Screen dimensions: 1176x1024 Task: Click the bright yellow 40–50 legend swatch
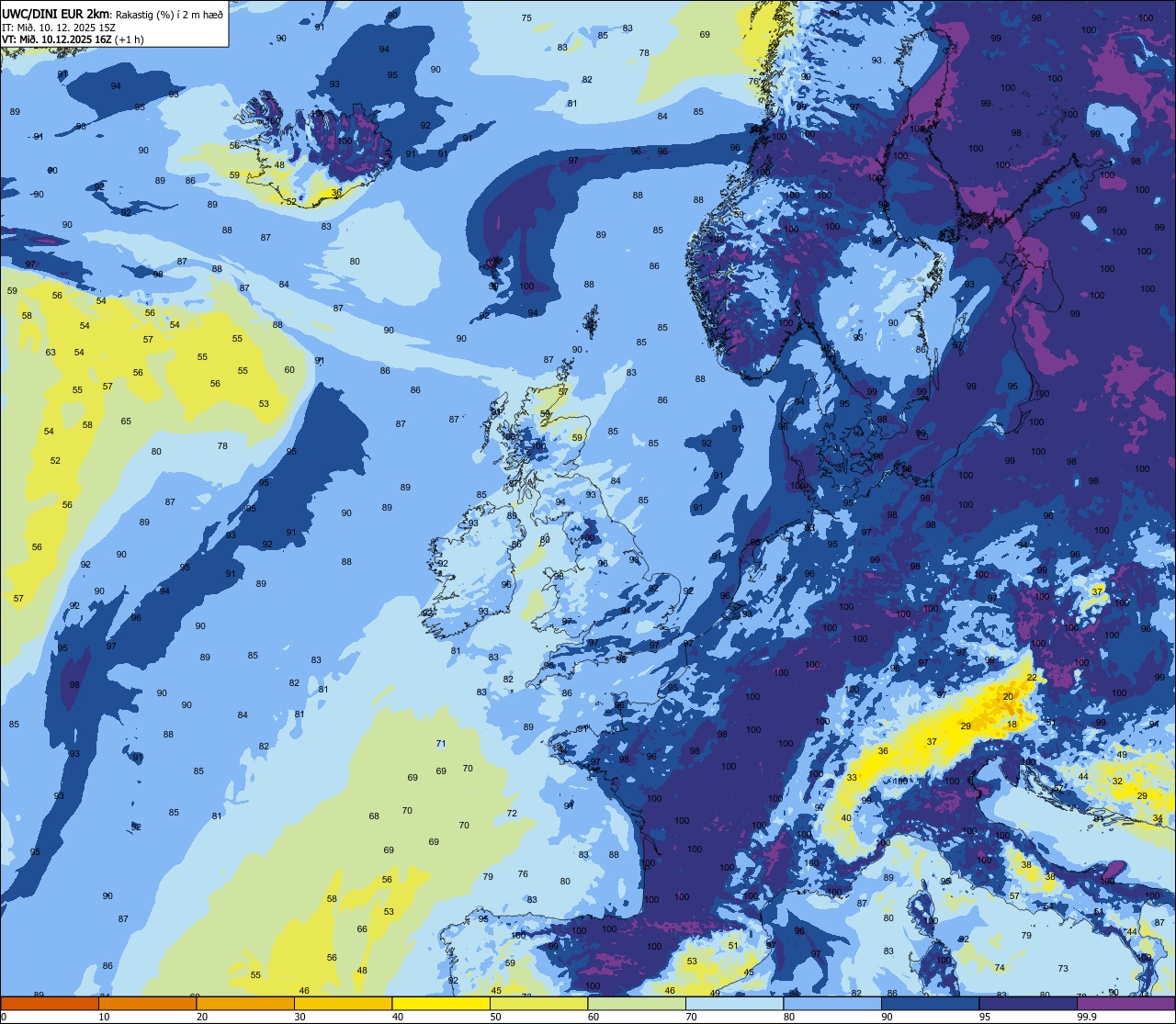click(441, 1003)
